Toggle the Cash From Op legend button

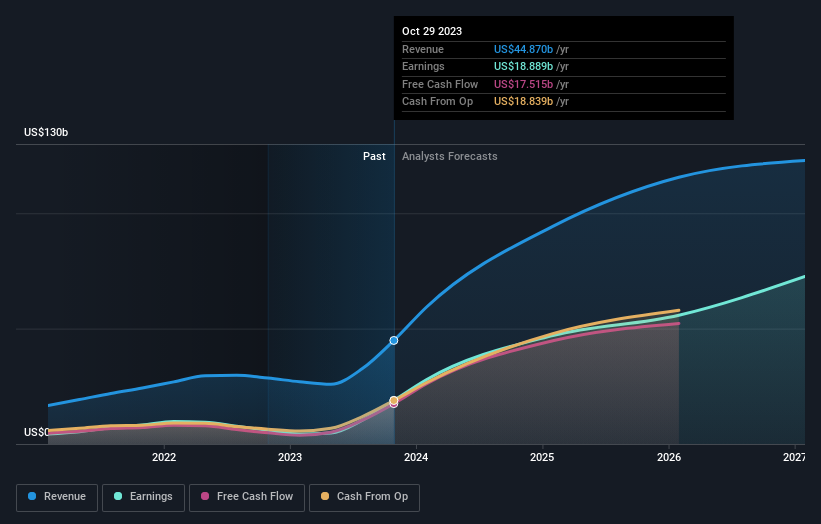pyautogui.click(x=364, y=497)
